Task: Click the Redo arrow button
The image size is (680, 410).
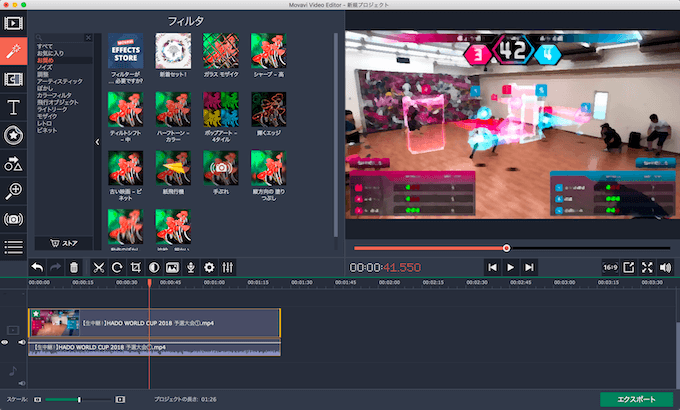Action: 56,268
